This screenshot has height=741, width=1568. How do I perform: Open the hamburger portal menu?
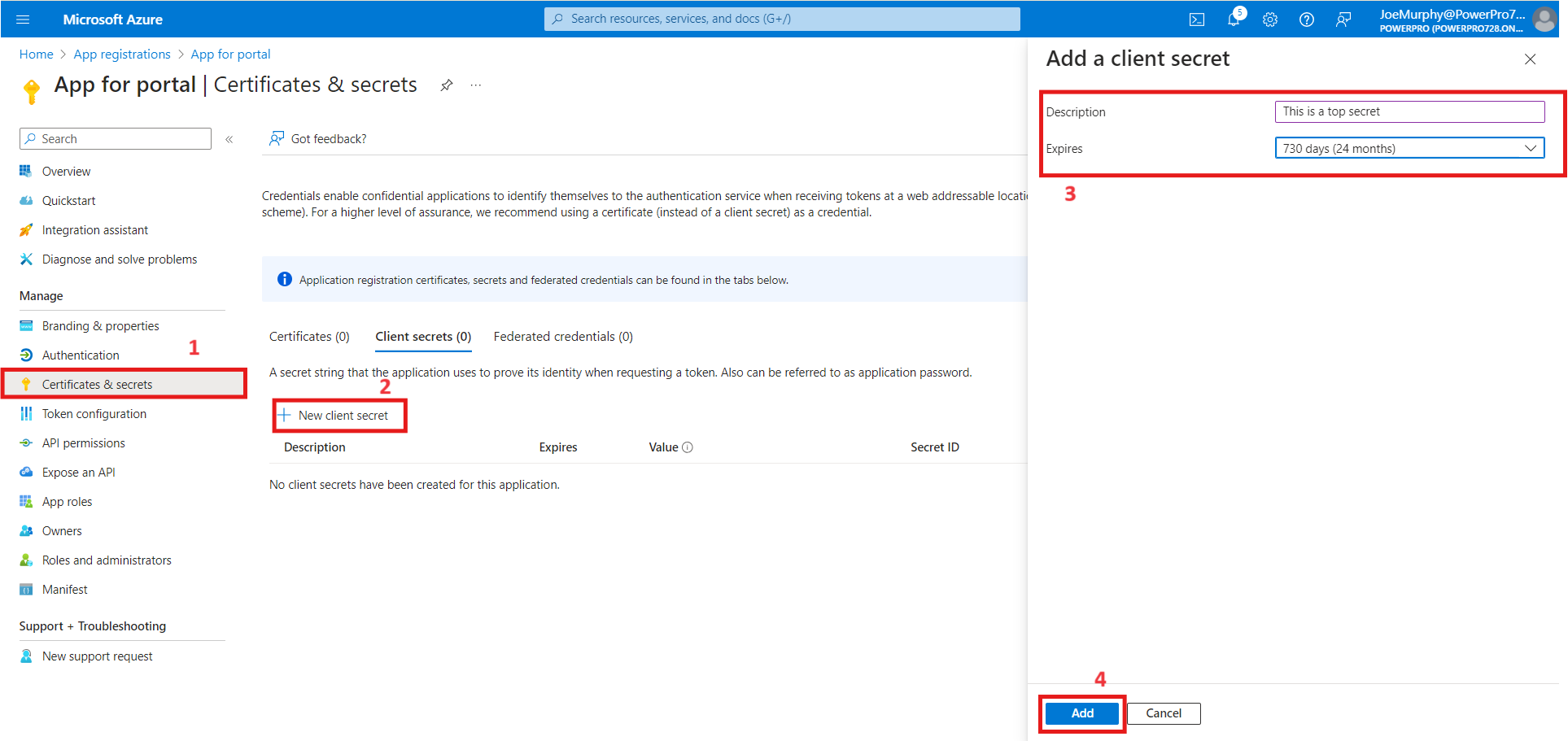tap(23, 20)
